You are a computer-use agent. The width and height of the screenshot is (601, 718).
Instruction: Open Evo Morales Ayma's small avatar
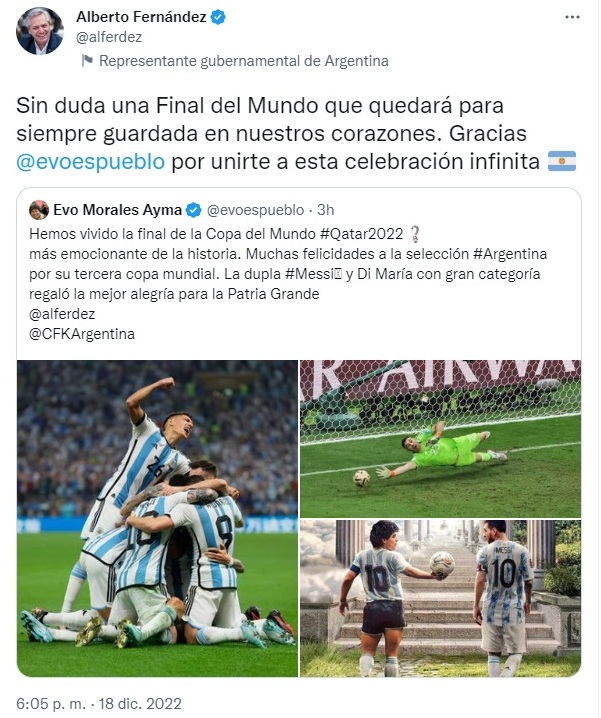(x=39, y=210)
